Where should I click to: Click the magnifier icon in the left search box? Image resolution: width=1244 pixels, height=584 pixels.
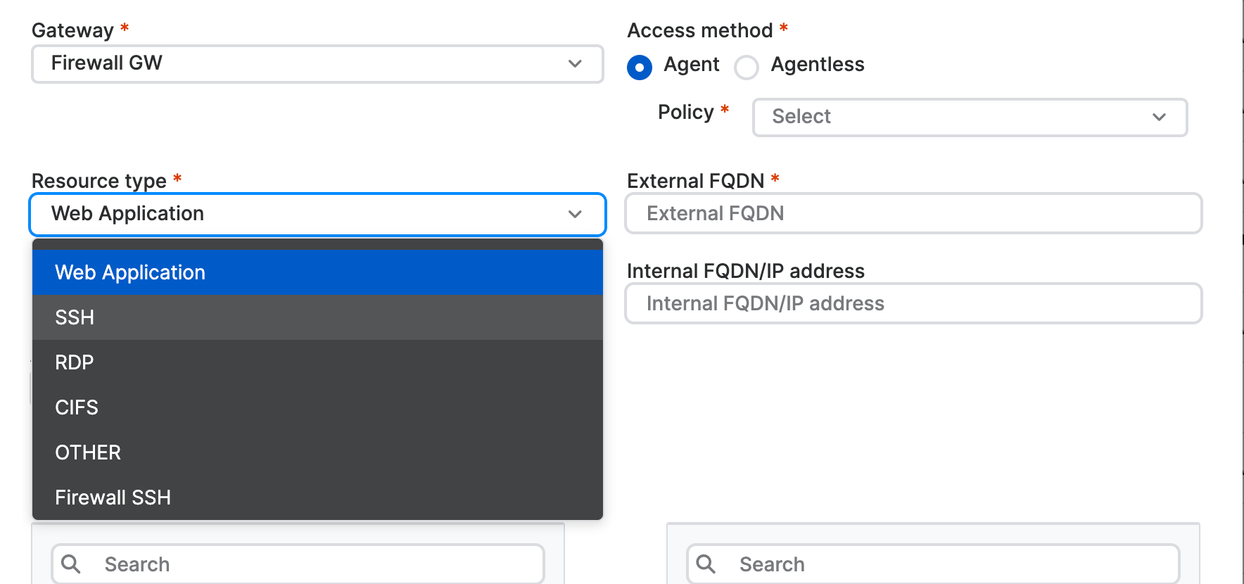tap(71, 564)
